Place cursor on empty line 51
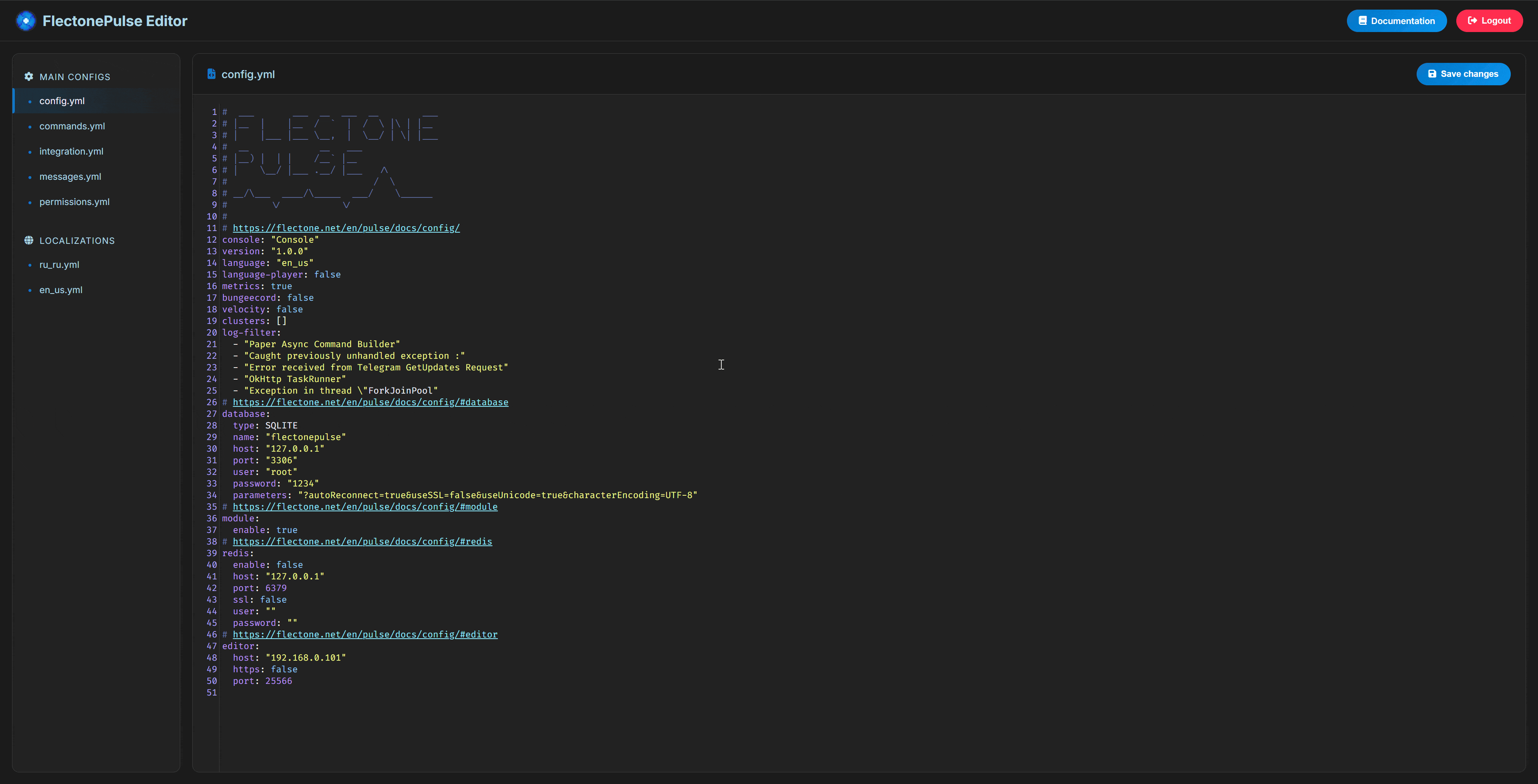1538x784 pixels. point(358,693)
